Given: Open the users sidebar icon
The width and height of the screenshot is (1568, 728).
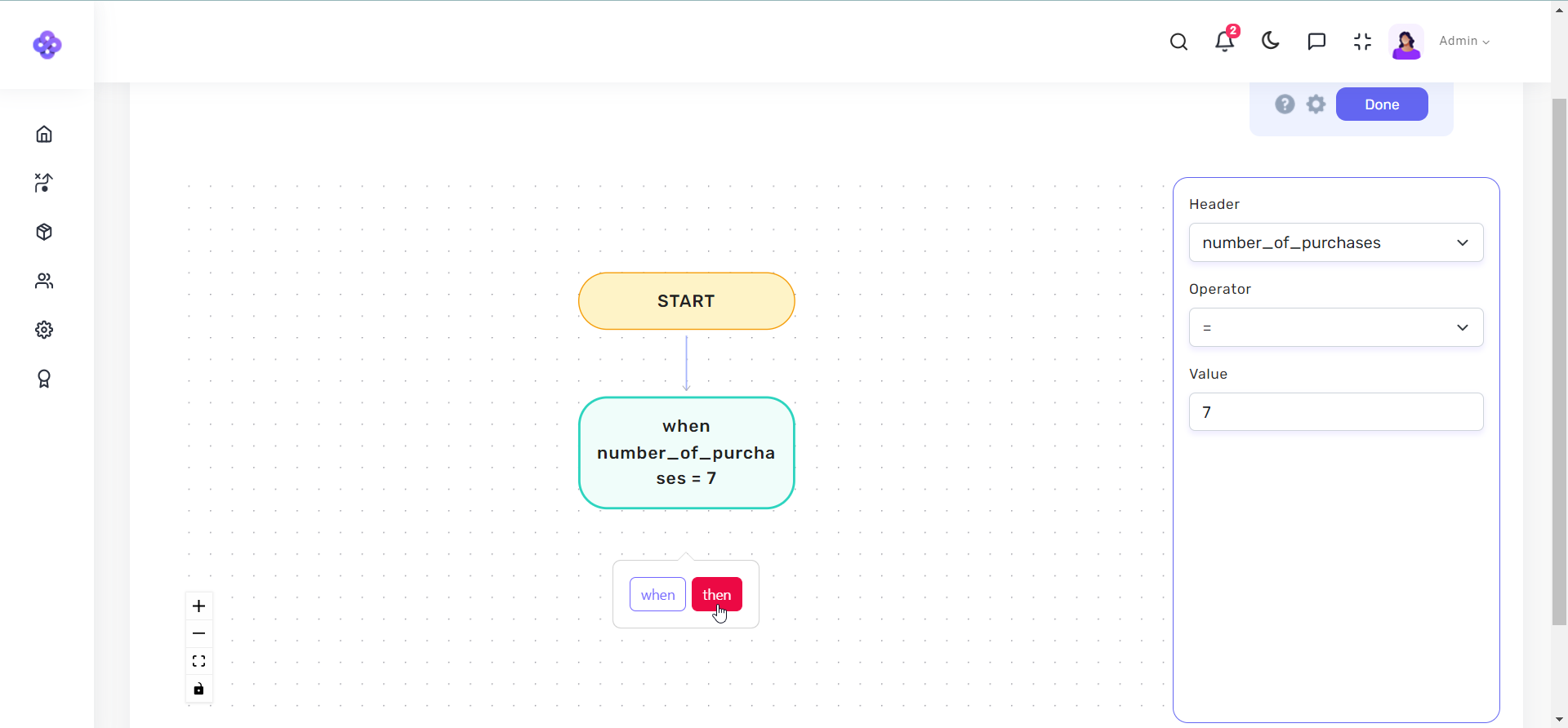Looking at the screenshot, I should (x=44, y=281).
